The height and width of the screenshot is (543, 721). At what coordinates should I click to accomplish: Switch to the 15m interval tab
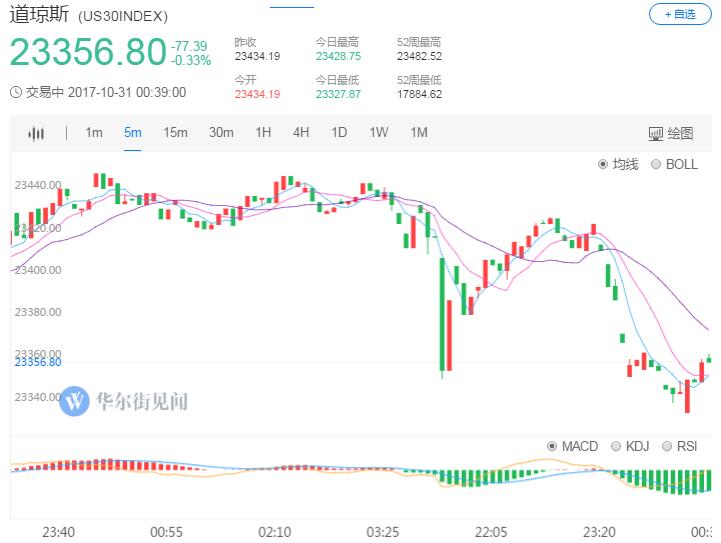pos(175,133)
